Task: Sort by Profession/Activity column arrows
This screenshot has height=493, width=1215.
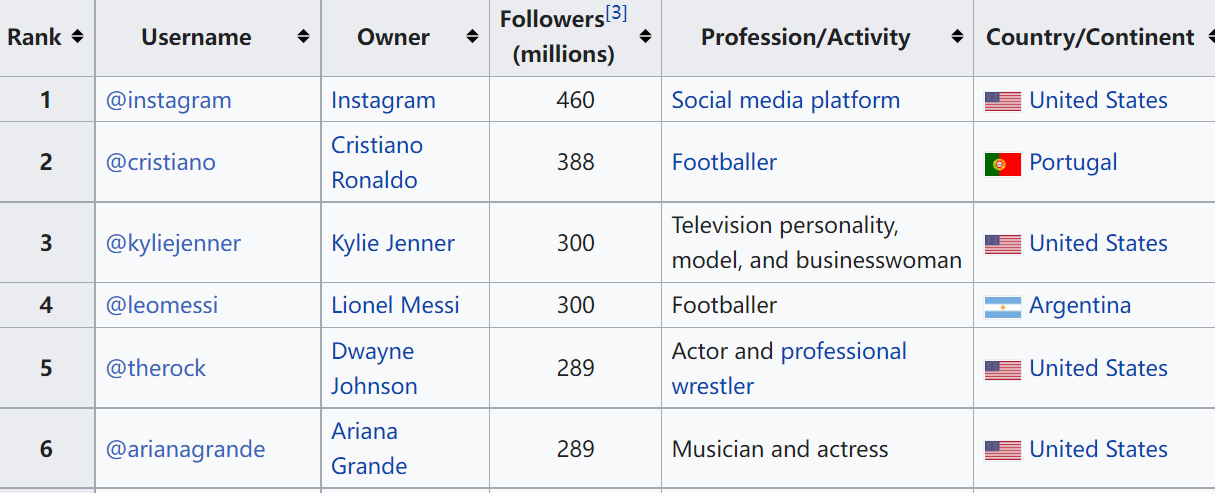Action: click(x=957, y=37)
